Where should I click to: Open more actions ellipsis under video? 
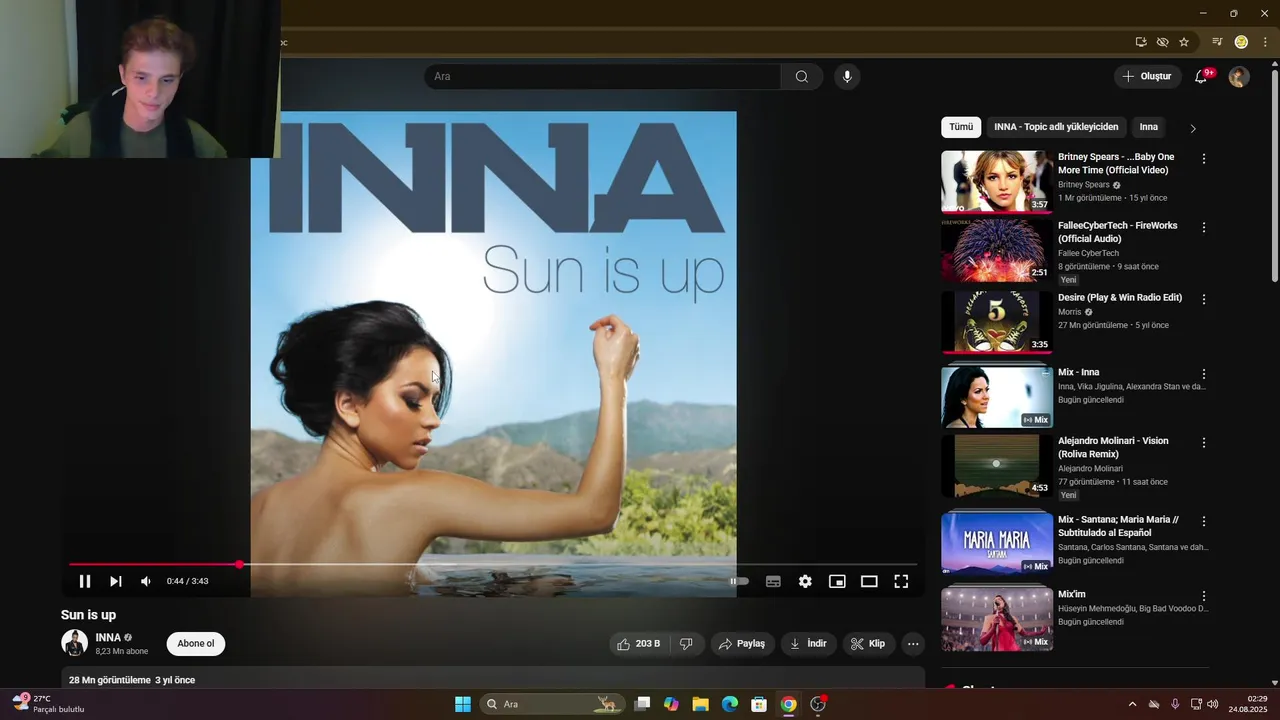[x=913, y=644]
